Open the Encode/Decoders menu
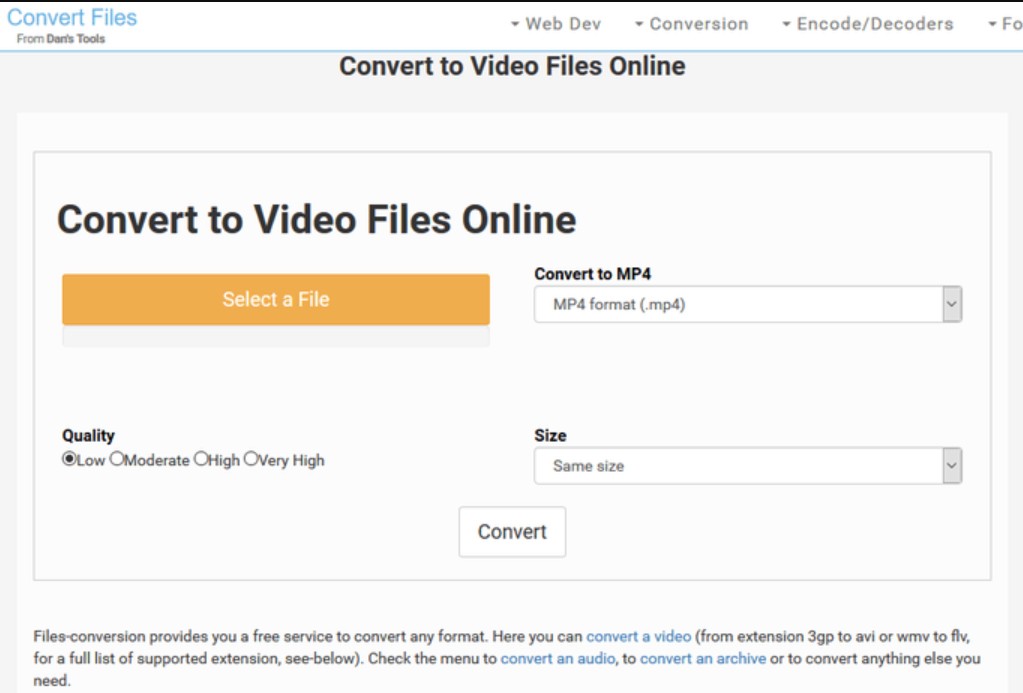This screenshot has height=693, width=1023. point(868,24)
